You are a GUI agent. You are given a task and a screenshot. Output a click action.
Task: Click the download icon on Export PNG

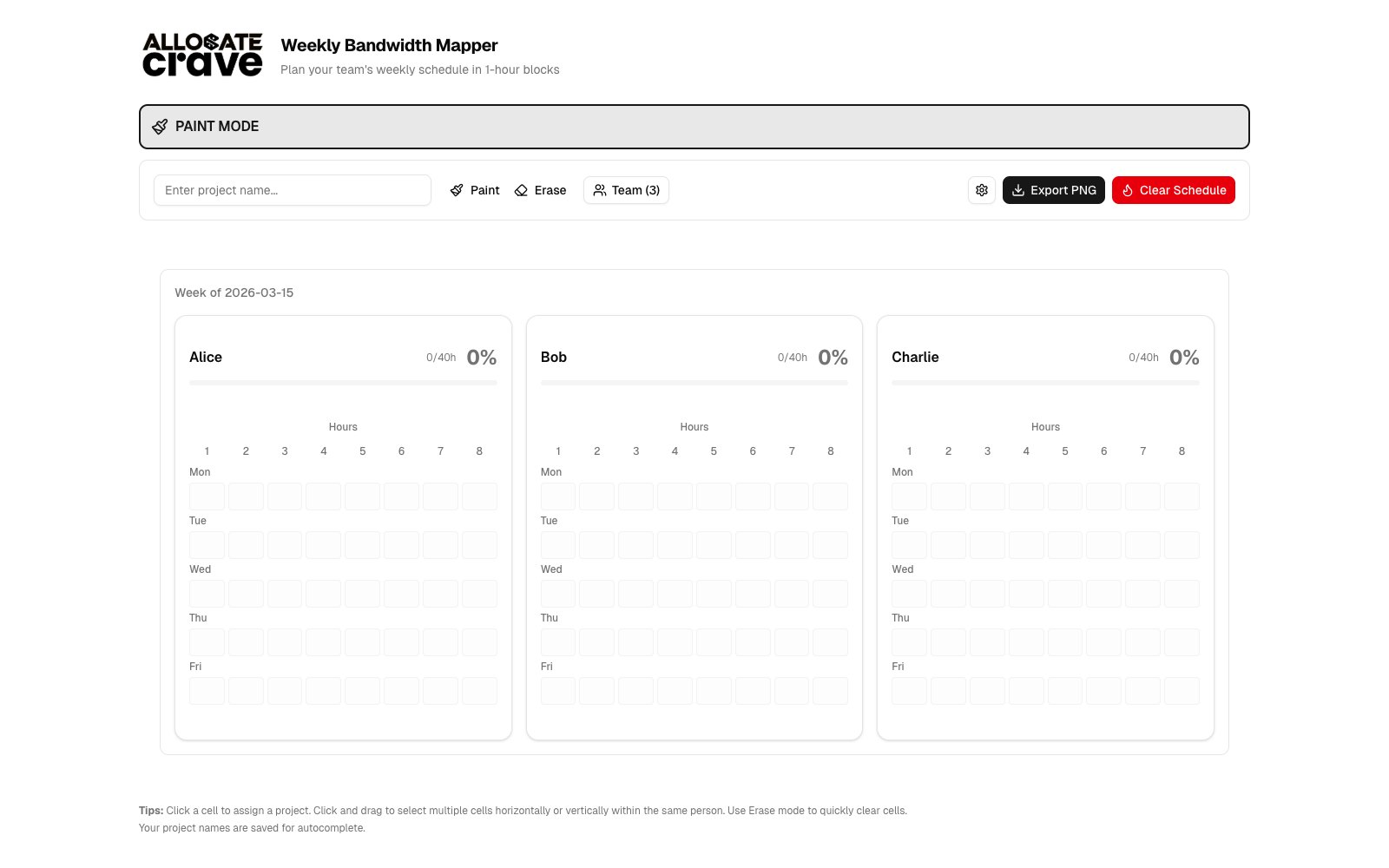pyautogui.click(x=1018, y=190)
